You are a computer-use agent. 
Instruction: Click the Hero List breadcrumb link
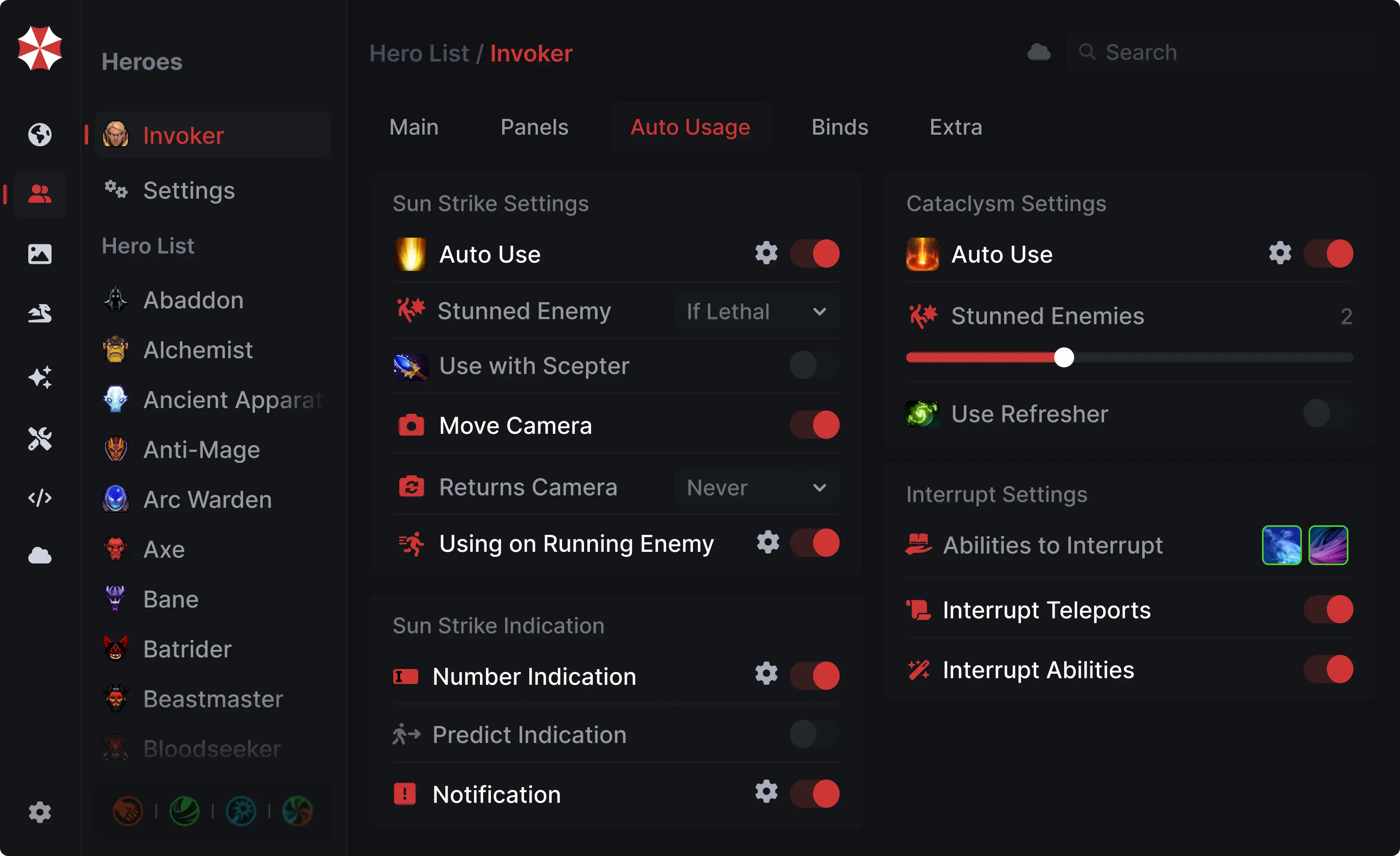click(419, 53)
